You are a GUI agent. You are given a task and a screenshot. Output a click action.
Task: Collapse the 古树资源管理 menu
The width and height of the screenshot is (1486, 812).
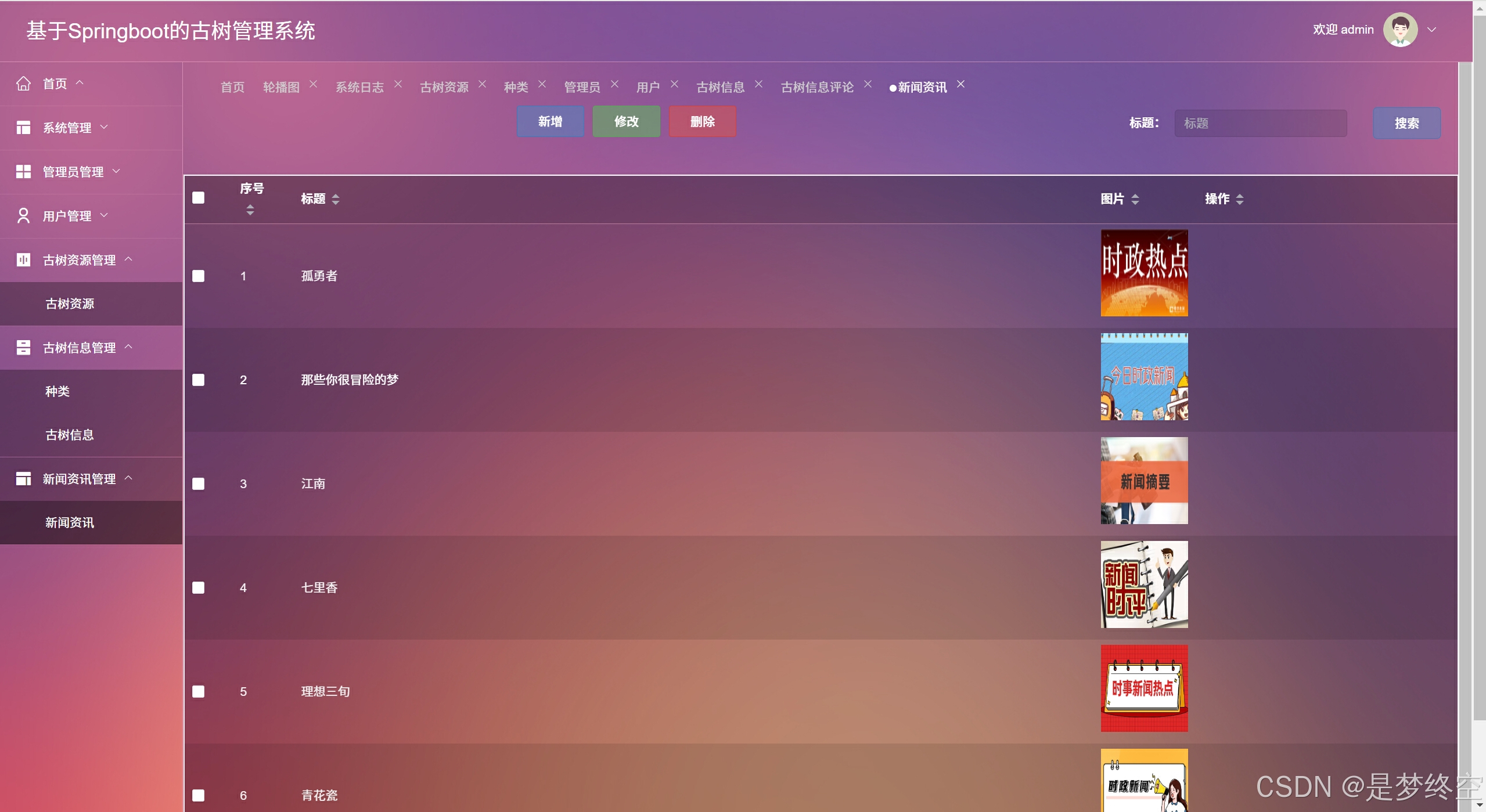point(128,258)
